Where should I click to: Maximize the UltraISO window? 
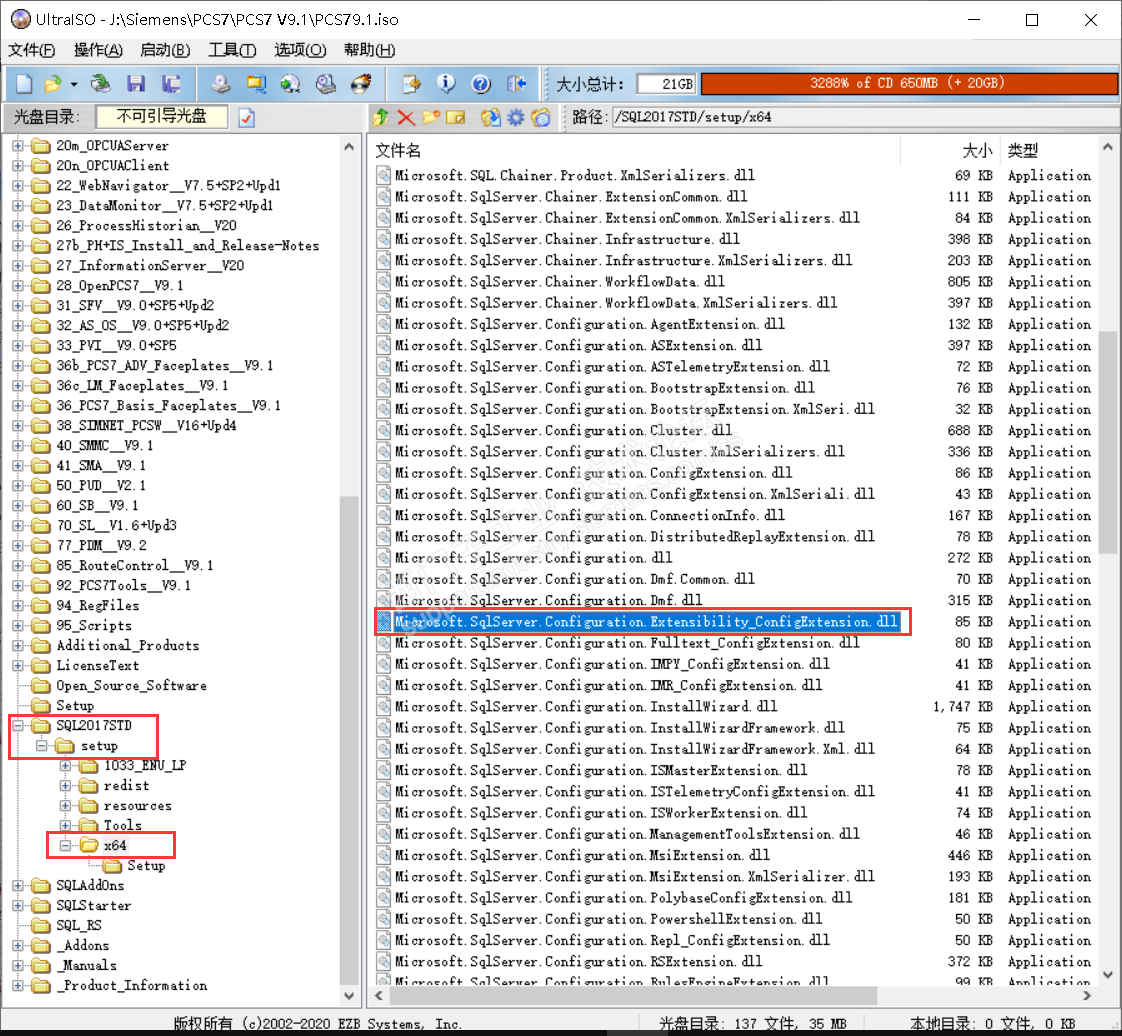[x=1032, y=20]
